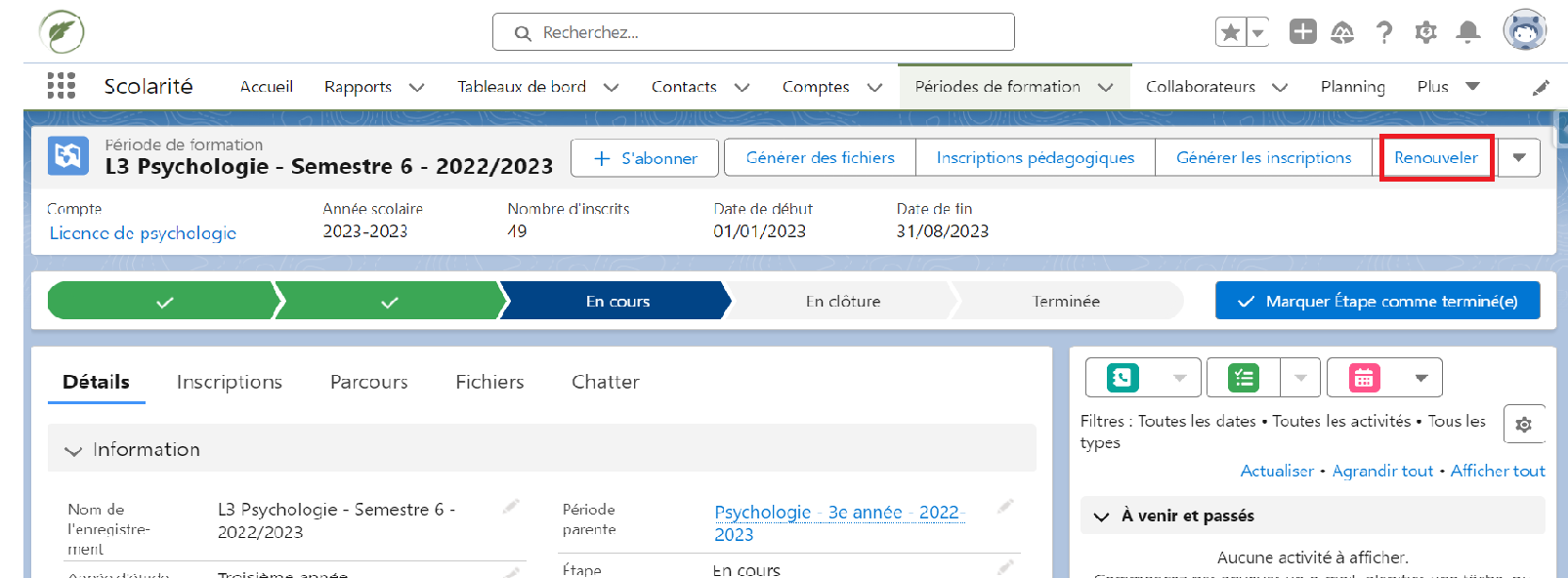
Task: Open the Notifications bell icon
Action: pyautogui.click(x=1467, y=32)
